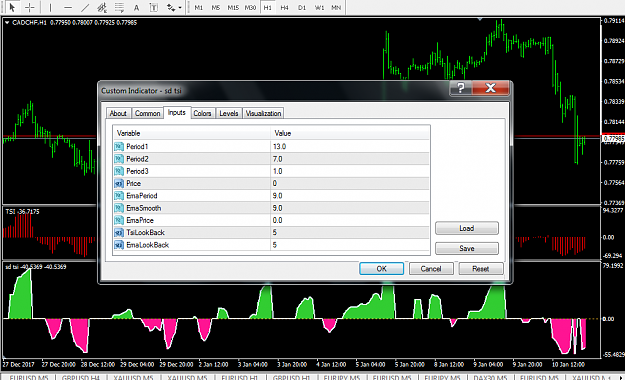The height and width of the screenshot is (380, 625).
Task: Select the text 'A' tool
Action: point(136,7)
